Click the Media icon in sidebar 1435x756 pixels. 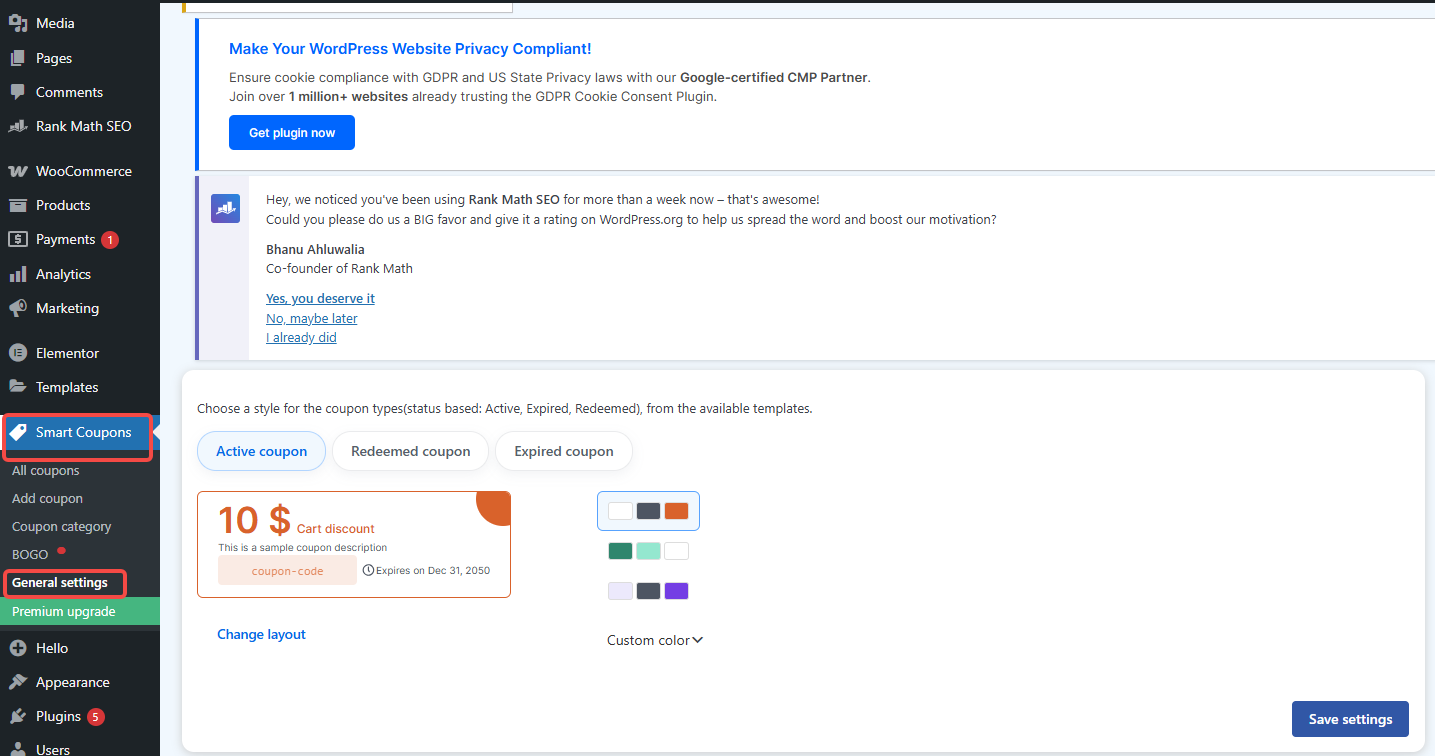(x=18, y=23)
